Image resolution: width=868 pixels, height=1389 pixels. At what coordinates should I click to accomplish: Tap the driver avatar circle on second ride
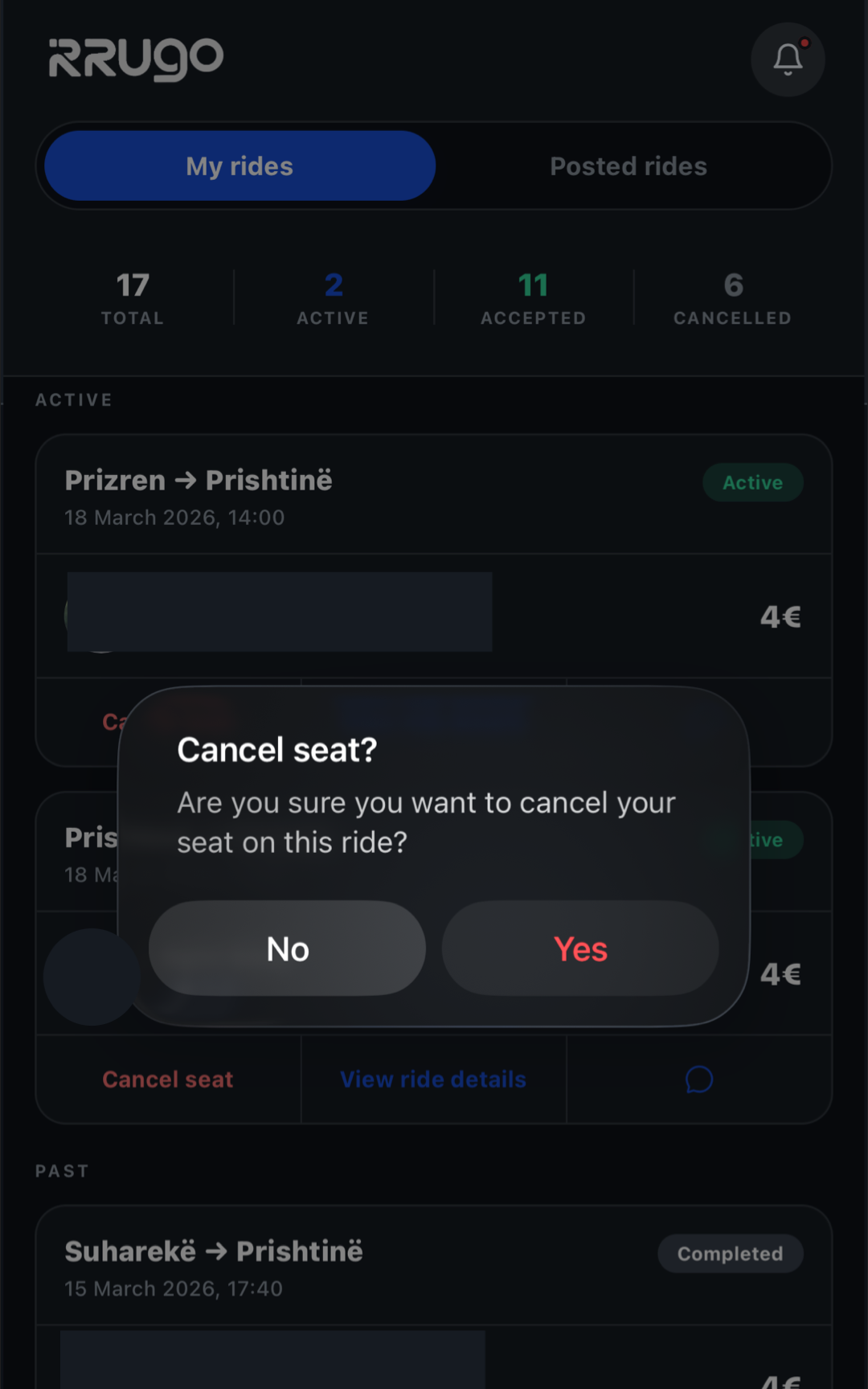click(92, 977)
